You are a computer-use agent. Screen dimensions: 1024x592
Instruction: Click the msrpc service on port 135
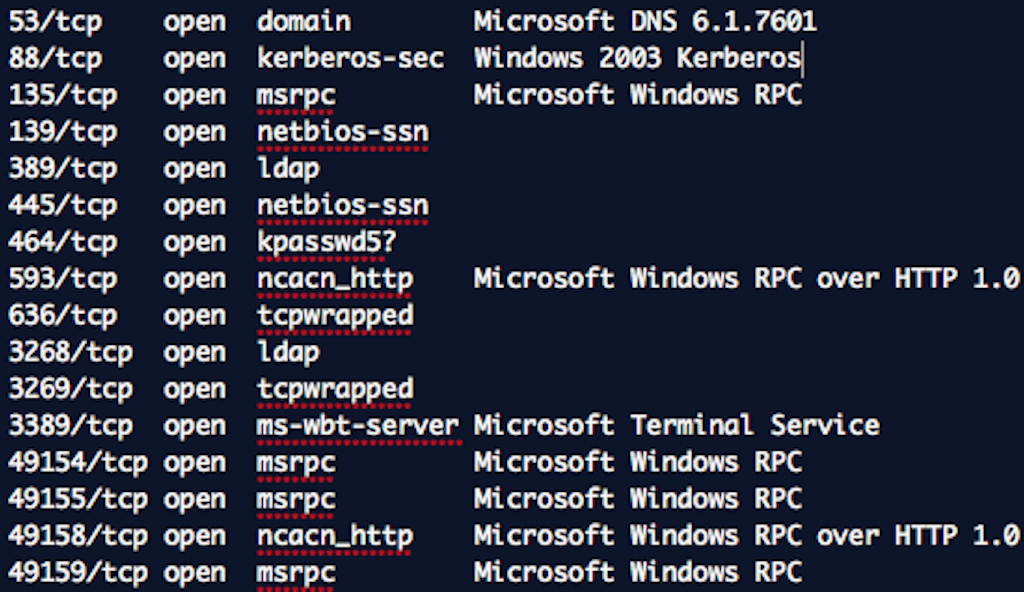(296, 95)
